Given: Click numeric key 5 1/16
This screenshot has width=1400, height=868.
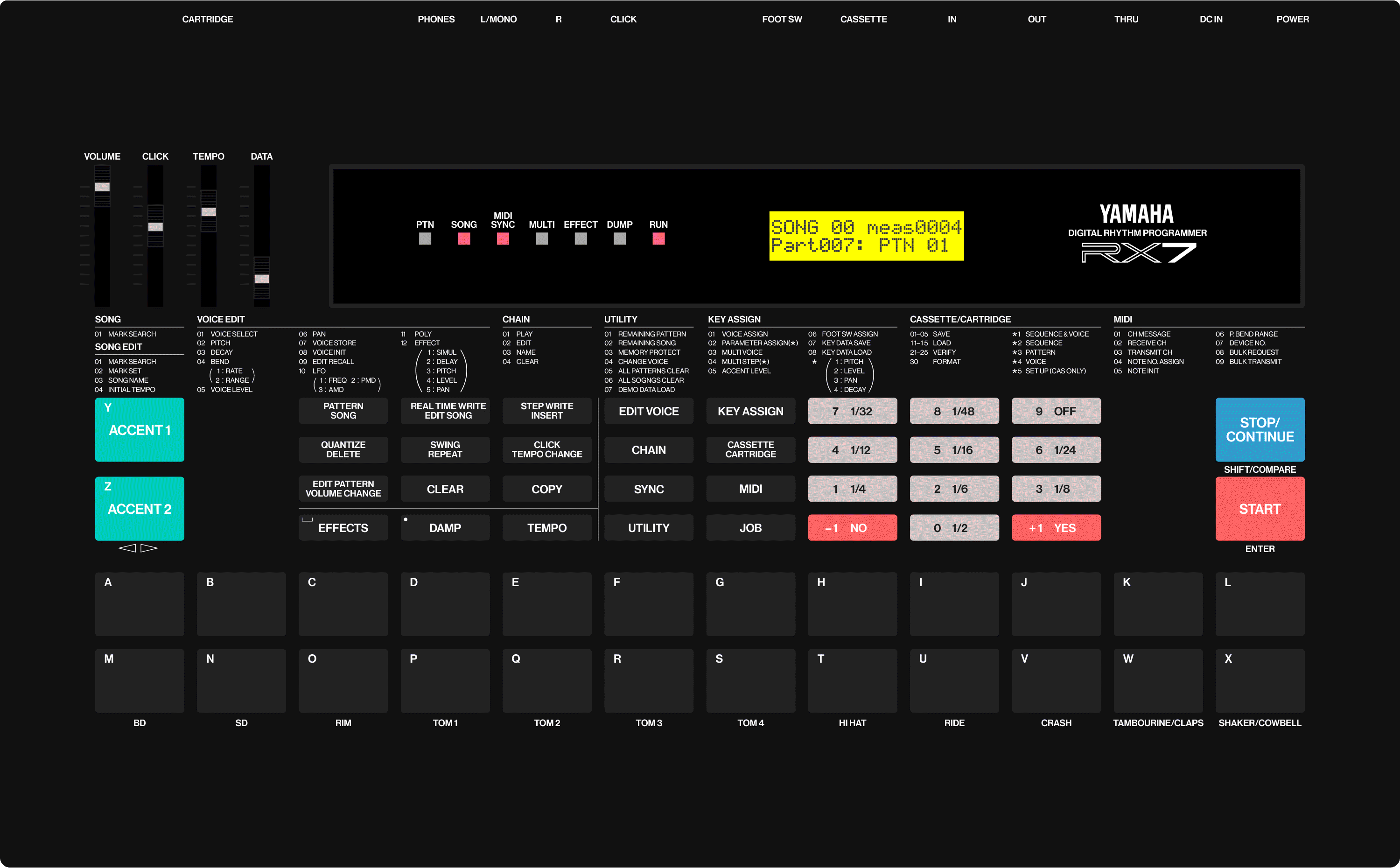Looking at the screenshot, I should coord(955,449).
